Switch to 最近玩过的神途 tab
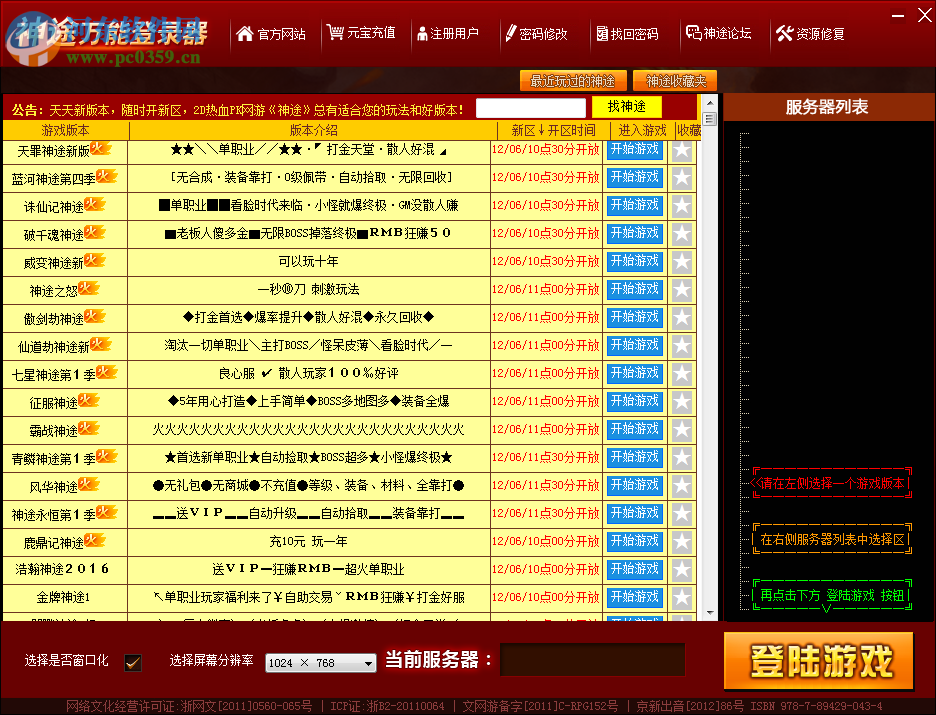 (572, 81)
